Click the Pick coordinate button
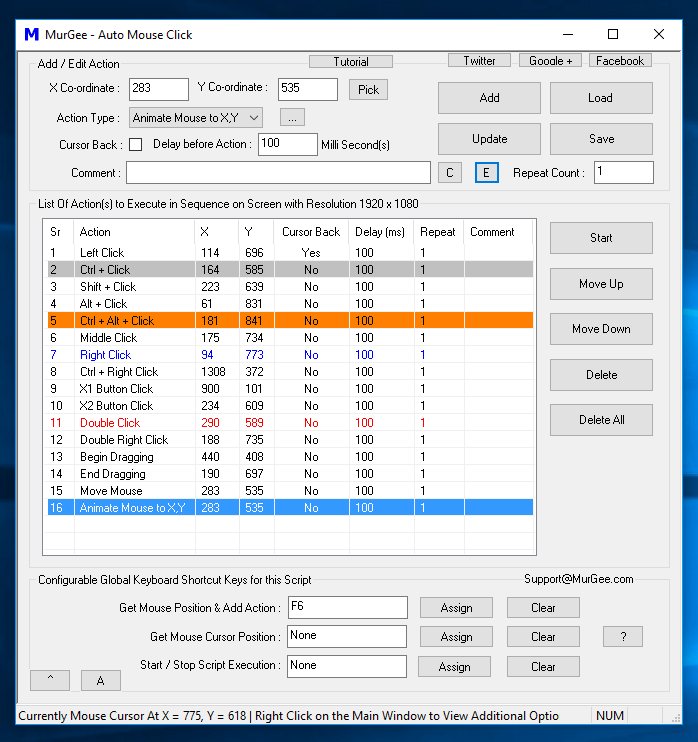 point(368,89)
